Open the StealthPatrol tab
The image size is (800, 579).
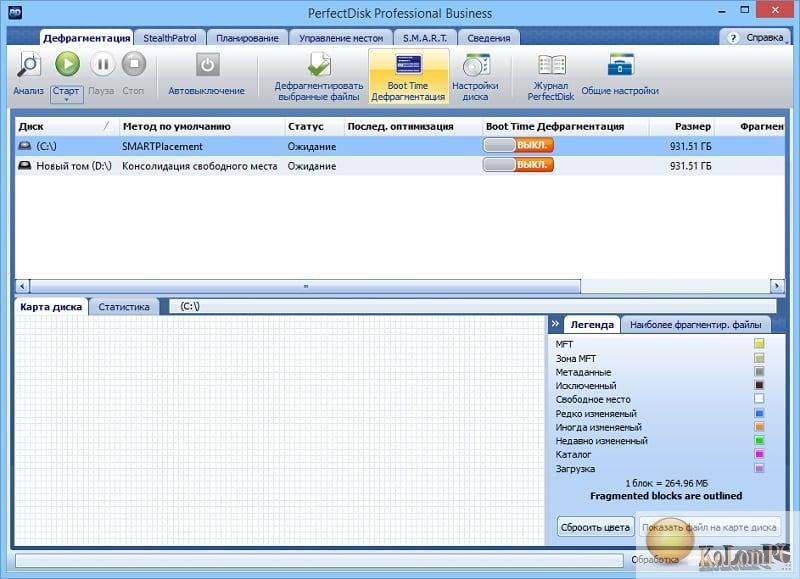pos(170,38)
